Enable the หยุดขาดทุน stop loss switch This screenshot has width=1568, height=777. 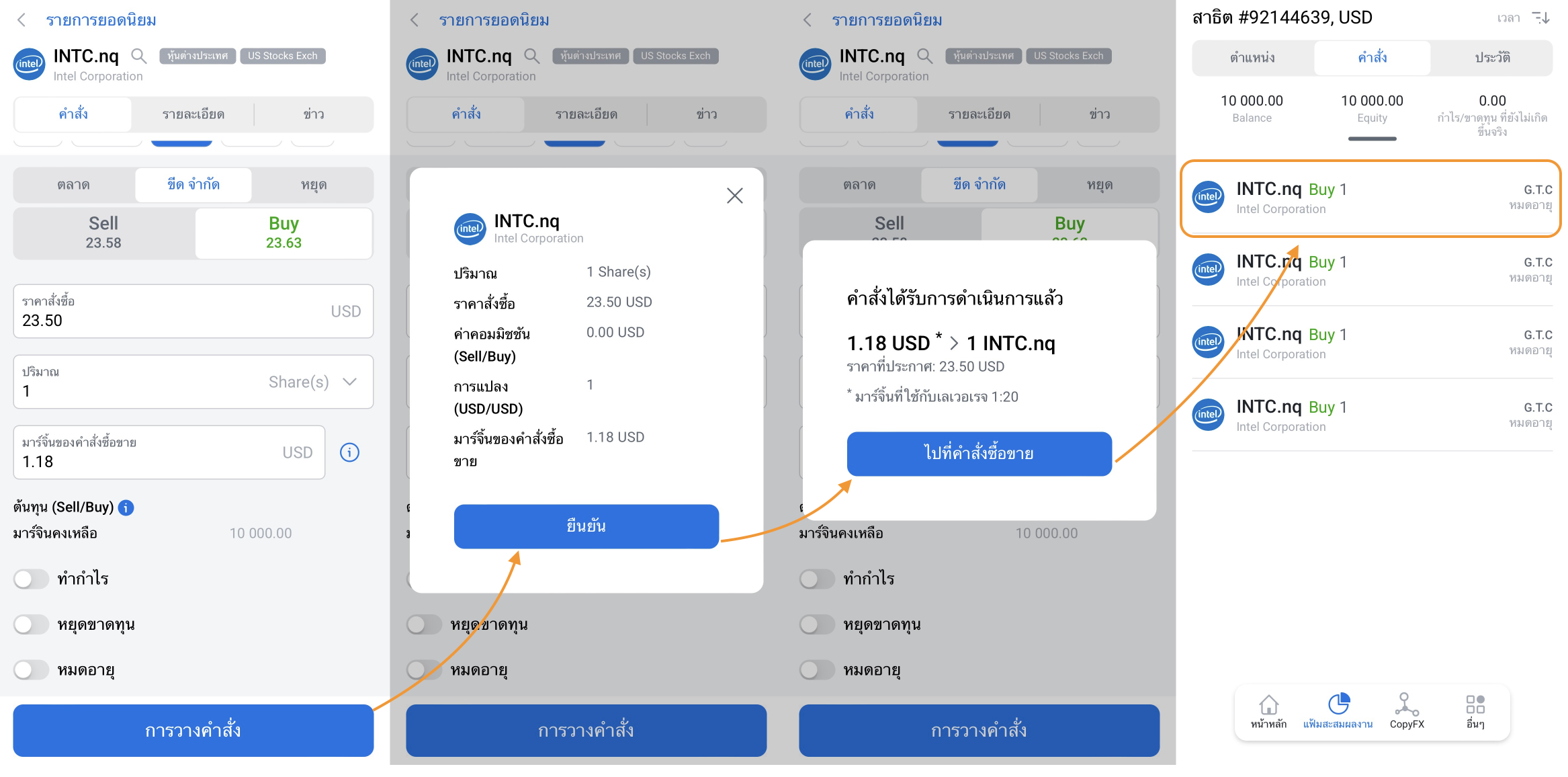point(32,624)
